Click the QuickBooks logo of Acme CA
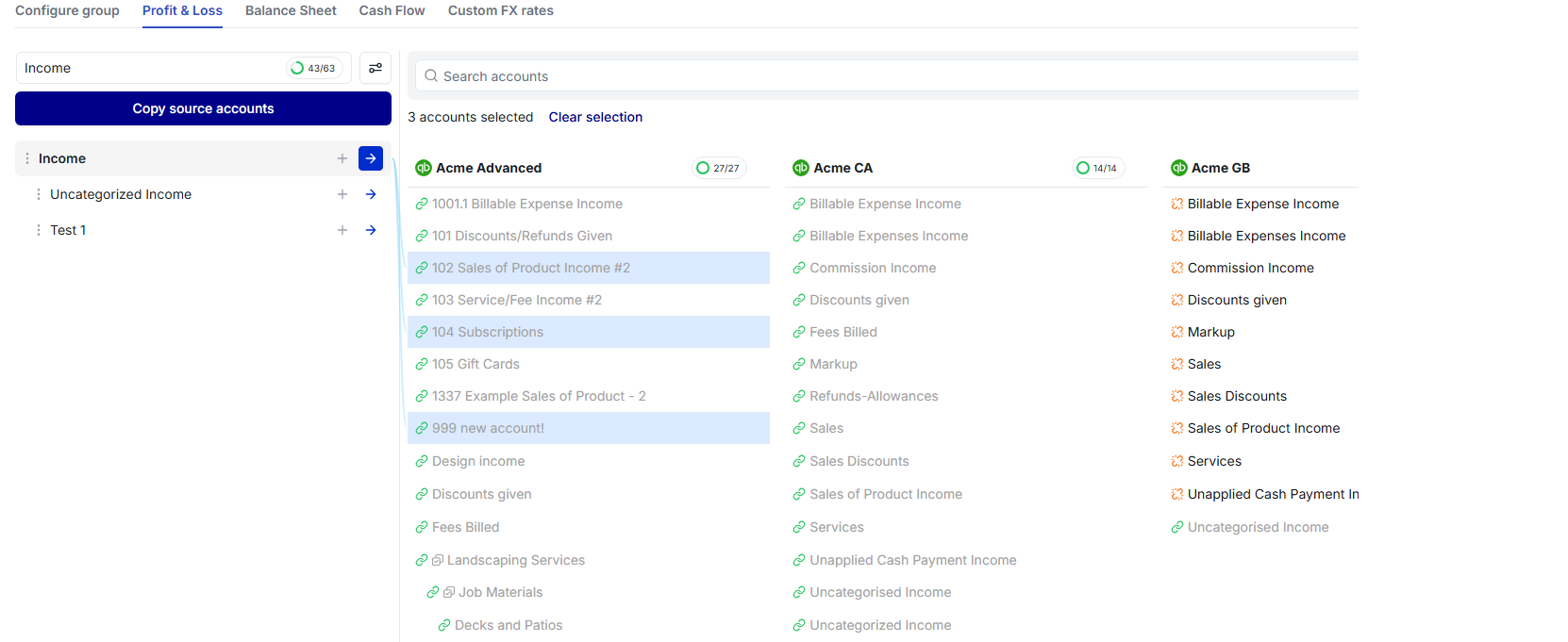Viewport: 1568px width, 642px height. coord(801,168)
